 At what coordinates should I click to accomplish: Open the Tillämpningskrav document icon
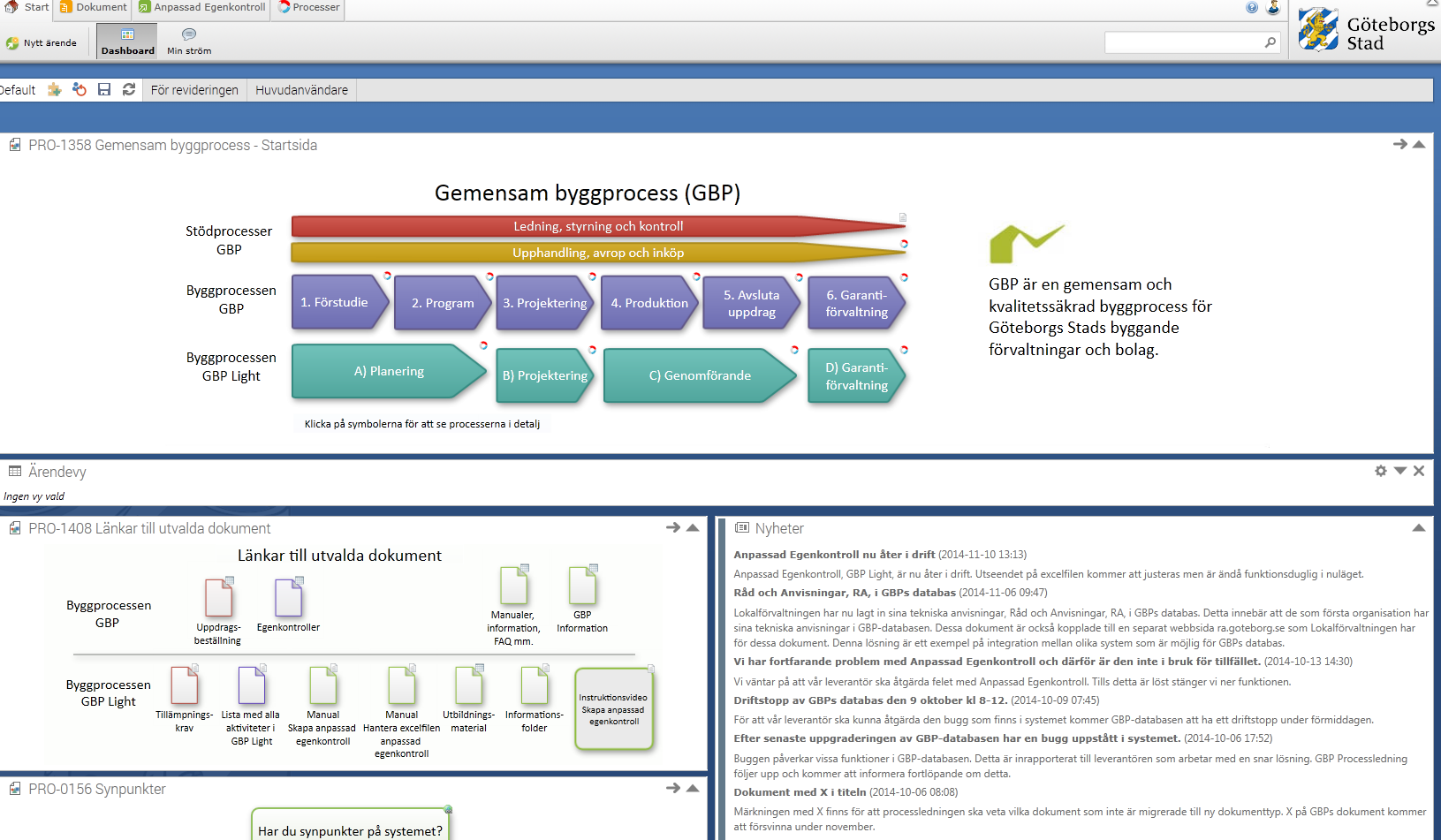click(185, 685)
